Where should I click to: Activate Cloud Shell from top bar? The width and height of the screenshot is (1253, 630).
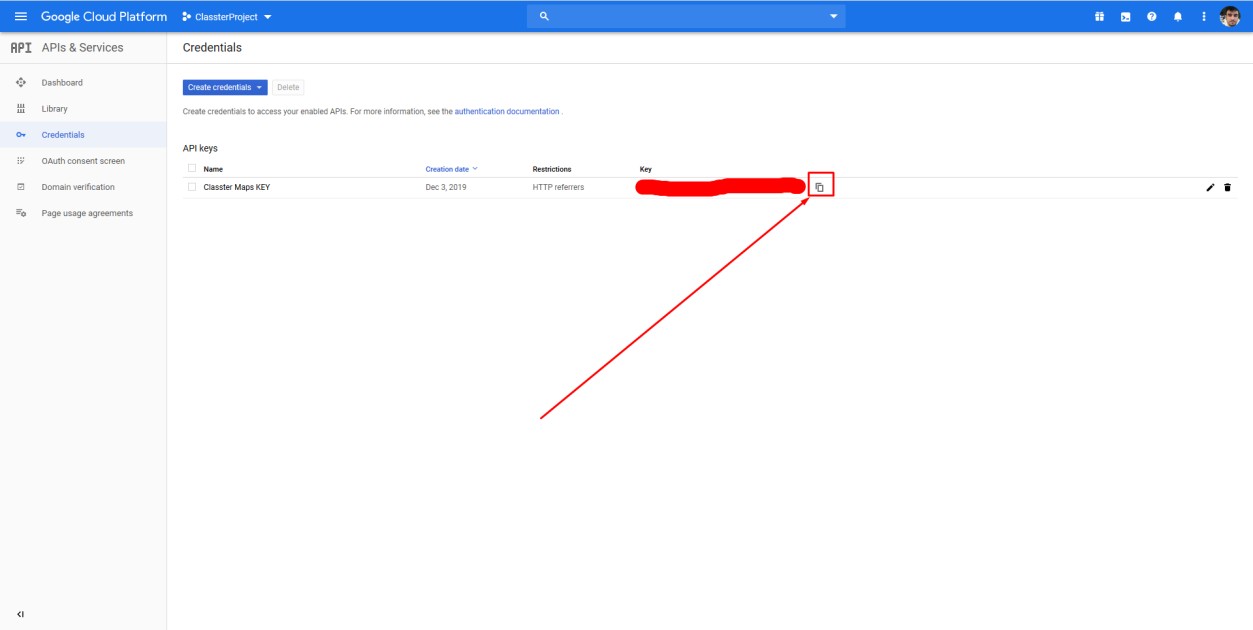[1125, 17]
